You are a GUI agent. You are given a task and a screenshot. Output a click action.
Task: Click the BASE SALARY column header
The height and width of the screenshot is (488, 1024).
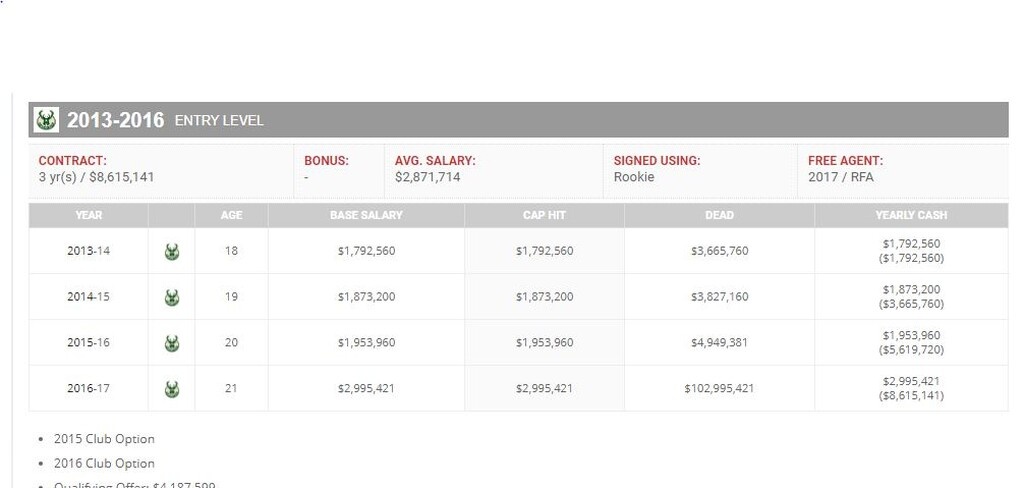366,215
